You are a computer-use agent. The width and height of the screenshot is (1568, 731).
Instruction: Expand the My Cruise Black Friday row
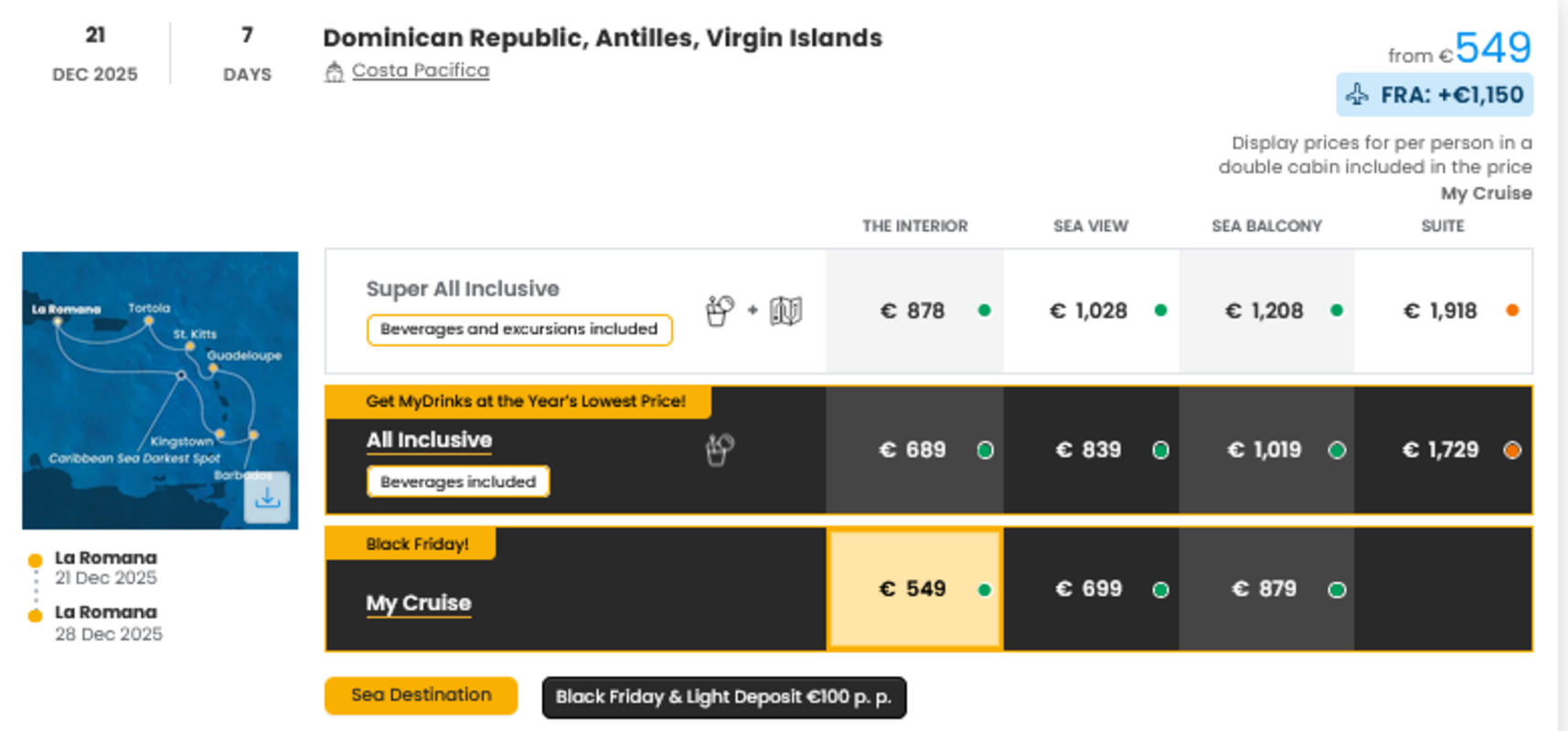(418, 602)
